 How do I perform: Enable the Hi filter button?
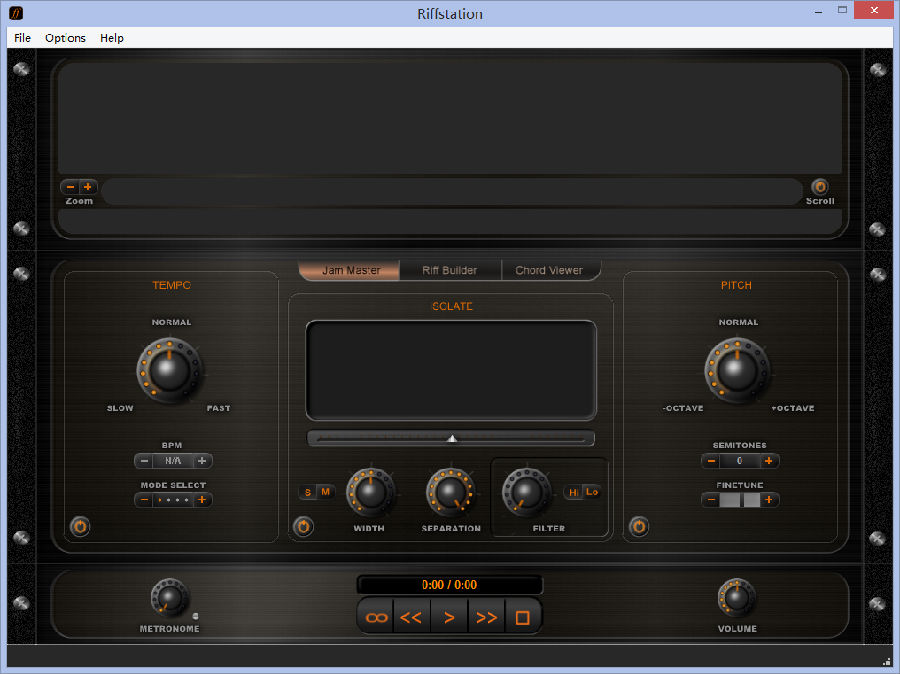click(573, 492)
